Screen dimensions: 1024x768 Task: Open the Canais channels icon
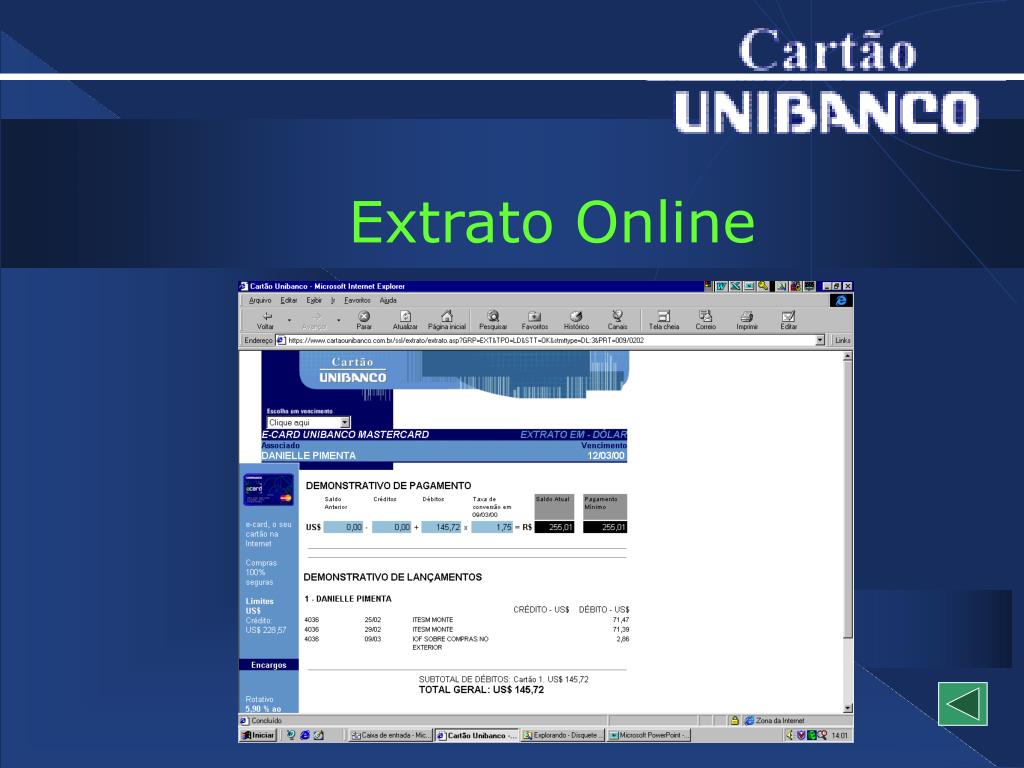[x=617, y=316]
